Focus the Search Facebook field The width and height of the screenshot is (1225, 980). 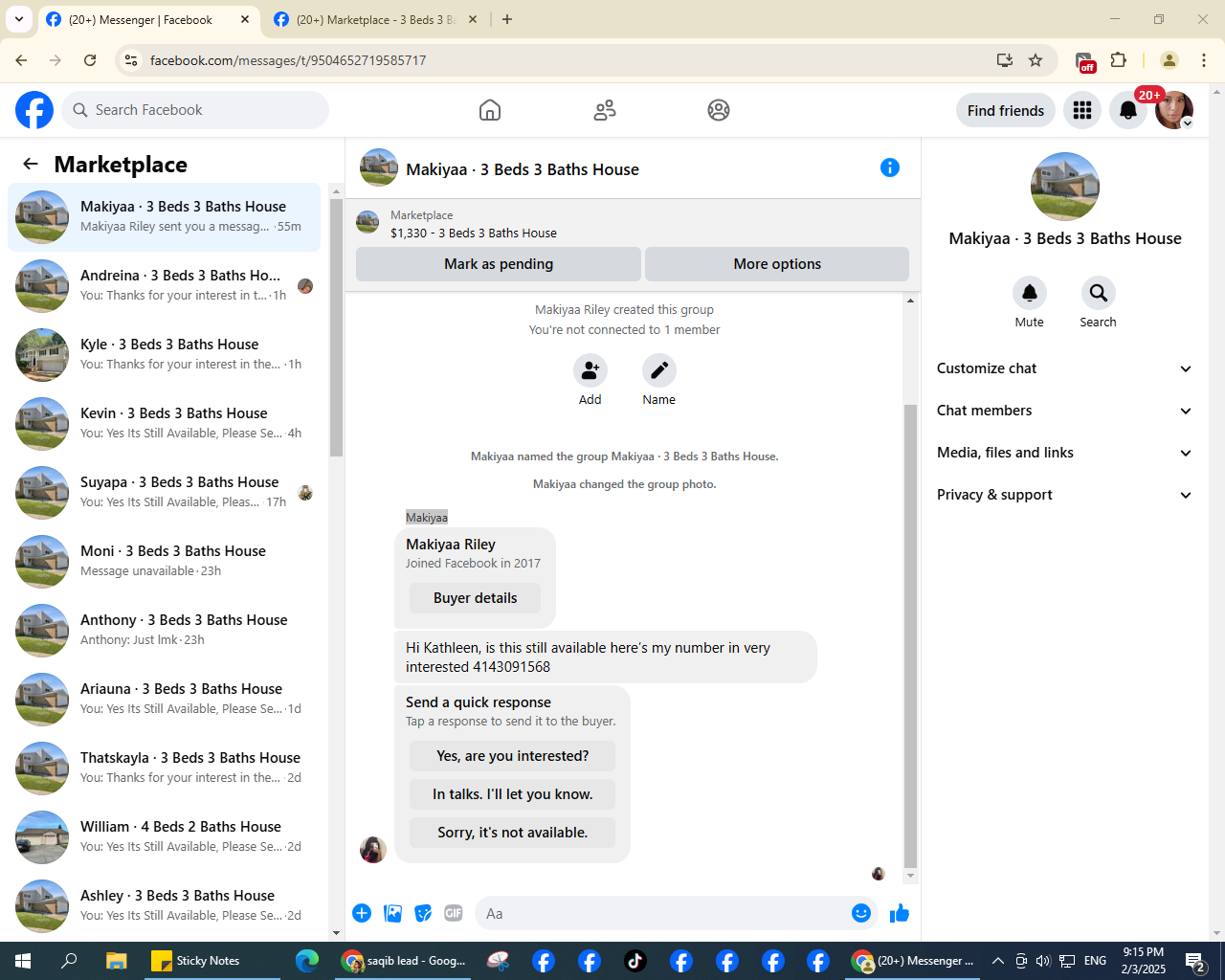tap(195, 110)
